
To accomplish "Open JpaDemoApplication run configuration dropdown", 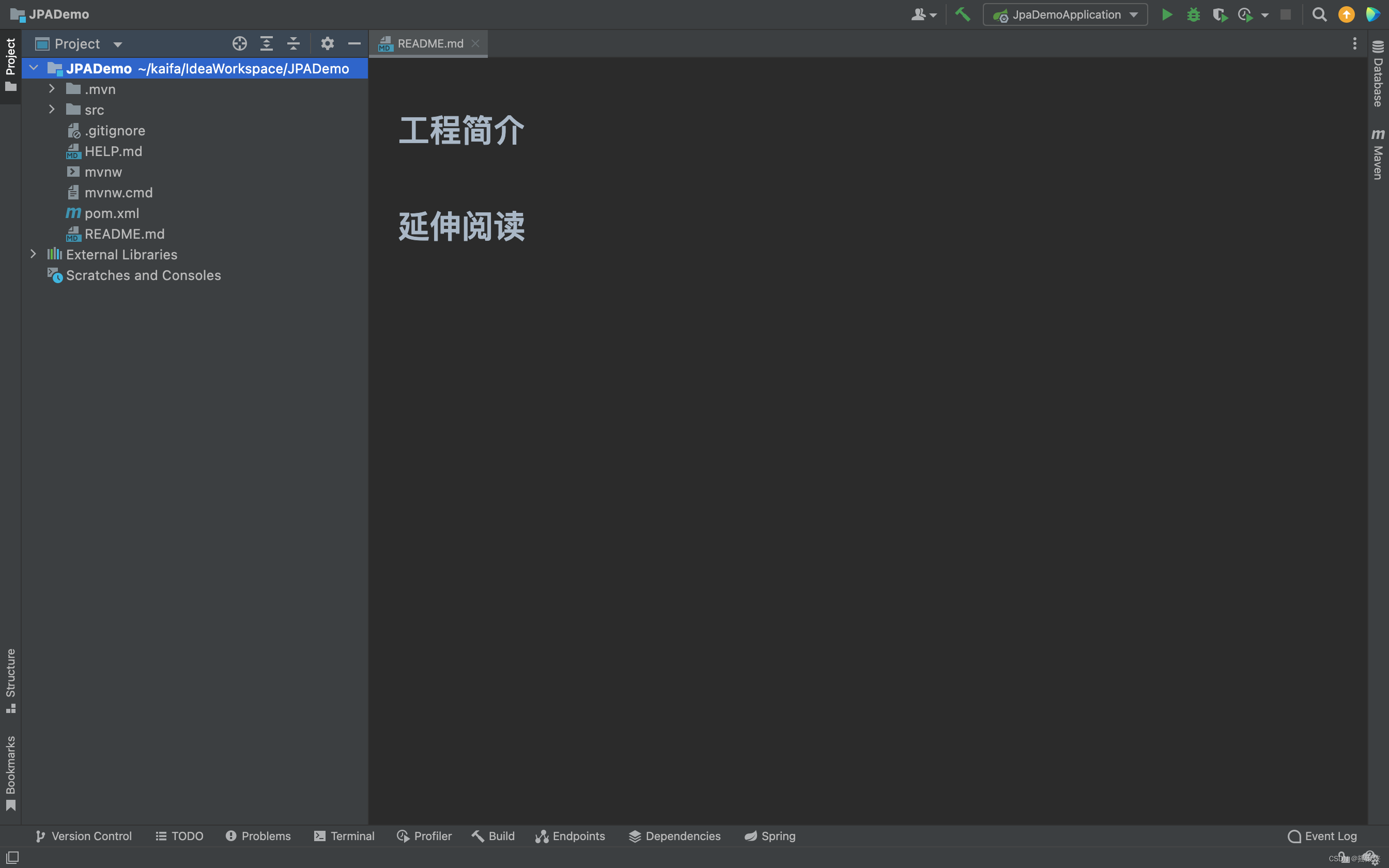I will pyautogui.click(x=1066, y=14).
